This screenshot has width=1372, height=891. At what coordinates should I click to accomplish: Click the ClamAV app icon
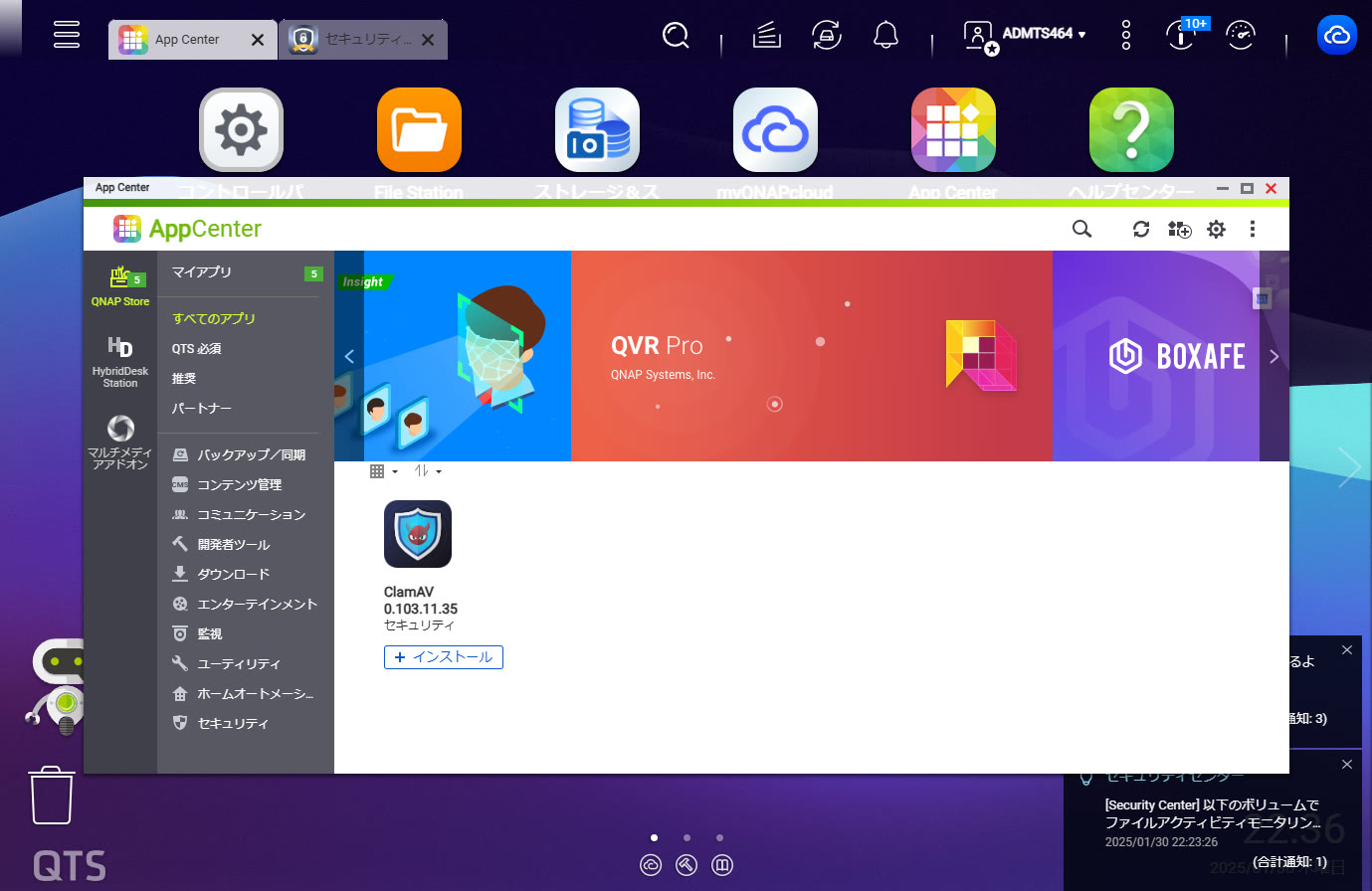[418, 534]
